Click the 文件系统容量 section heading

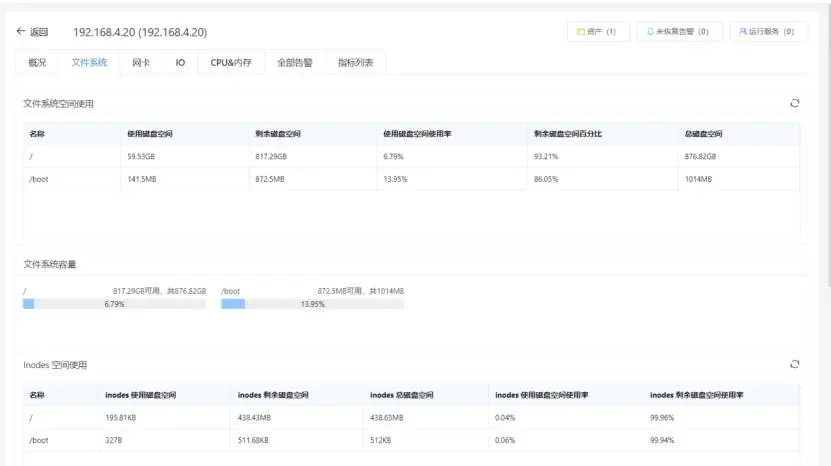(50, 264)
